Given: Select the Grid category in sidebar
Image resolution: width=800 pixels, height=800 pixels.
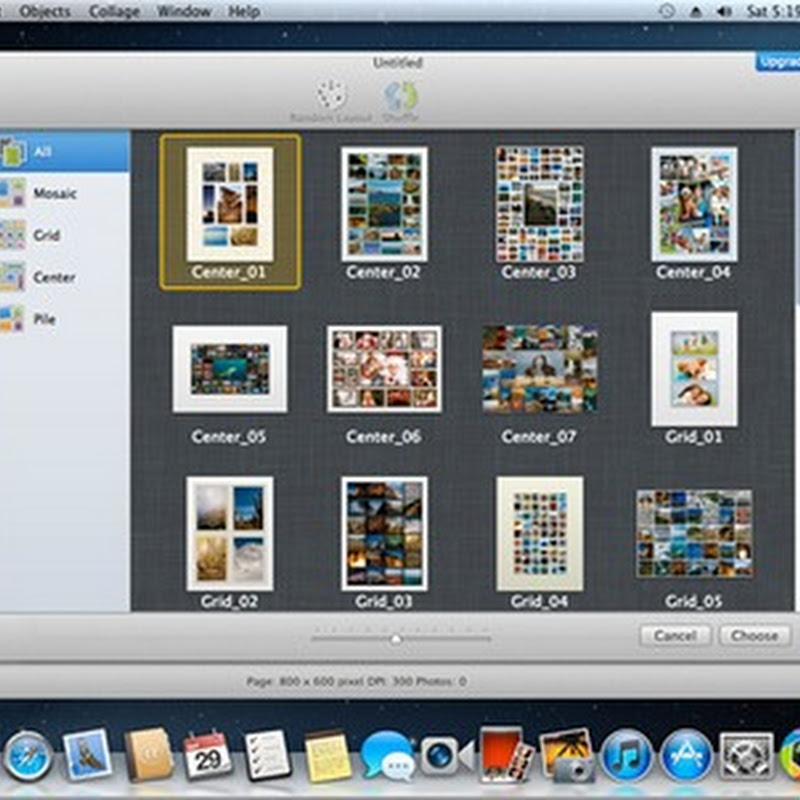Looking at the screenshot, I should point(47,235).
